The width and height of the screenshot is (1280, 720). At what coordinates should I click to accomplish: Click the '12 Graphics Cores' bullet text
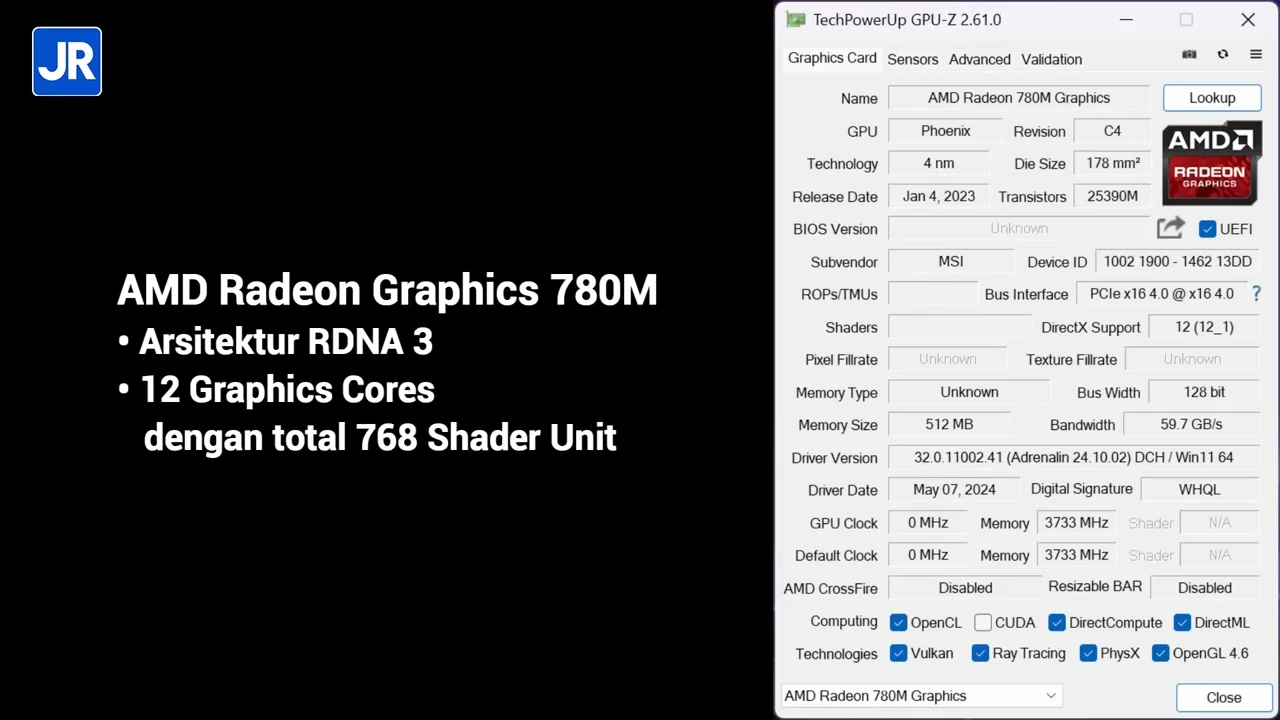288,390
